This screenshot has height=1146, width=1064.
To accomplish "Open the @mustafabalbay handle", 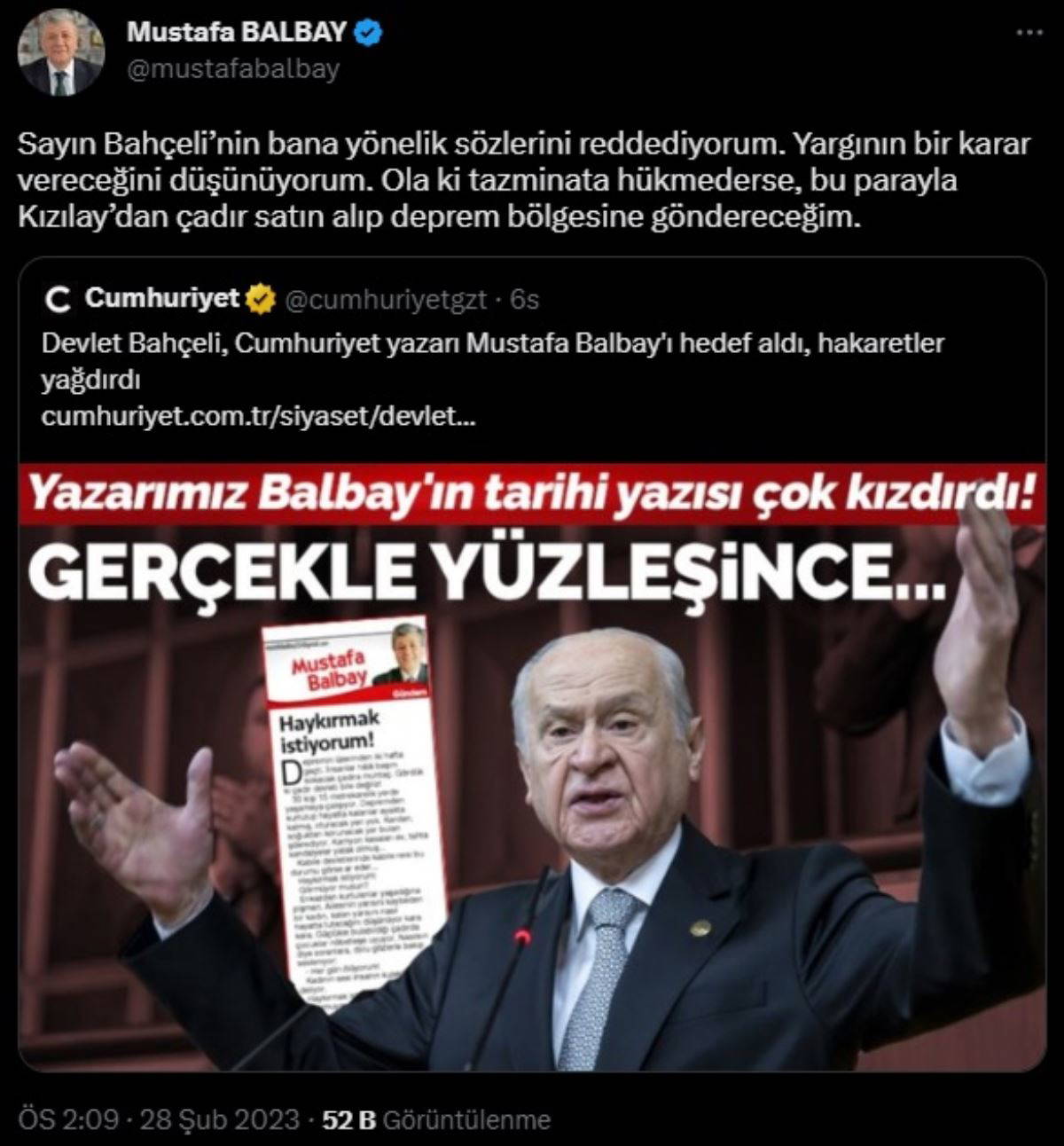I will point(233,69).
